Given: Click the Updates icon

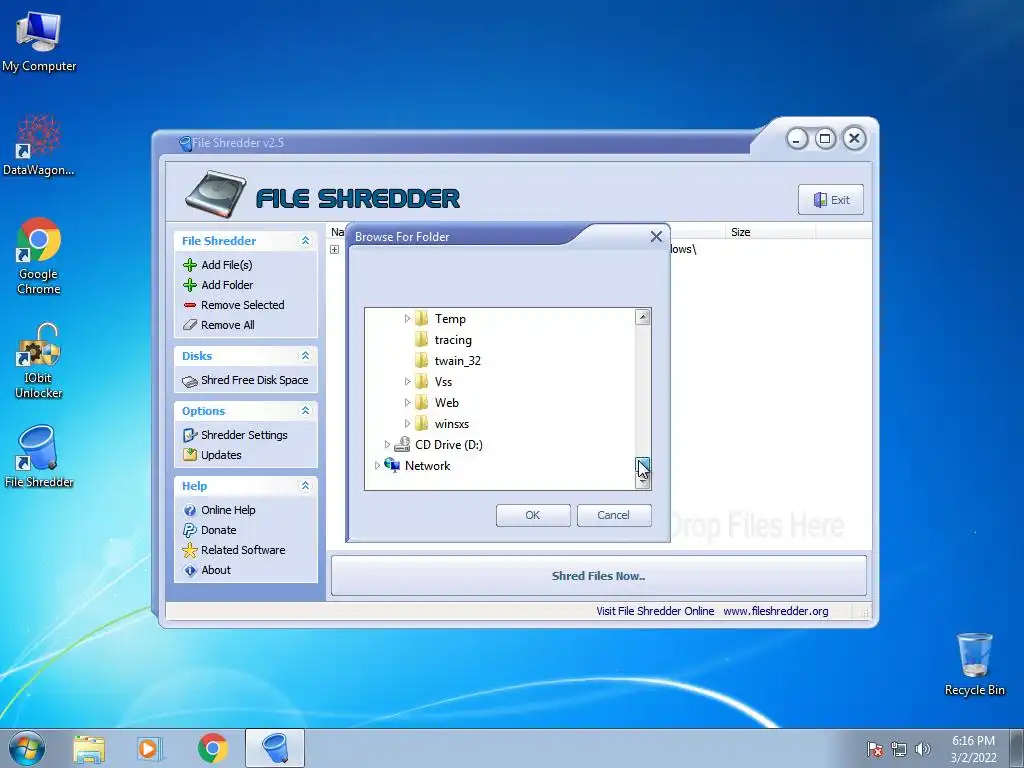Looking at the screenshot, I should click(190, 455).
